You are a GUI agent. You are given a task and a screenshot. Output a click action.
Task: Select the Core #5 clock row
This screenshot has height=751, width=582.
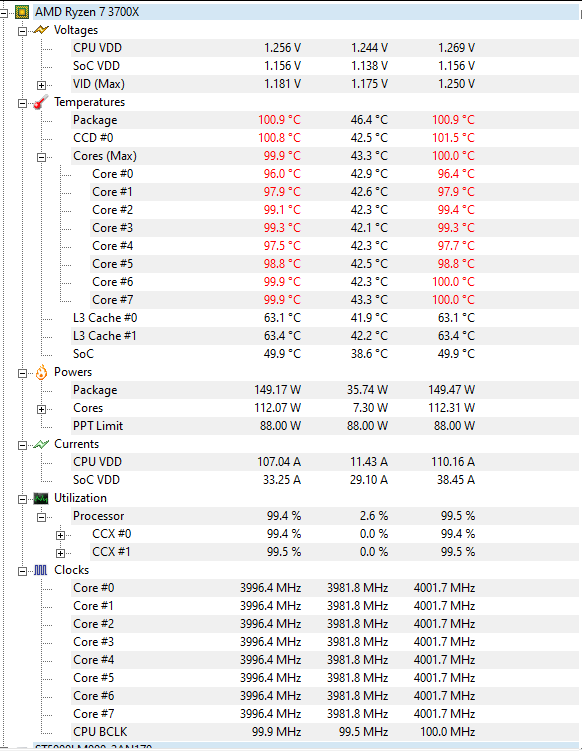click(x=325, y=678)
